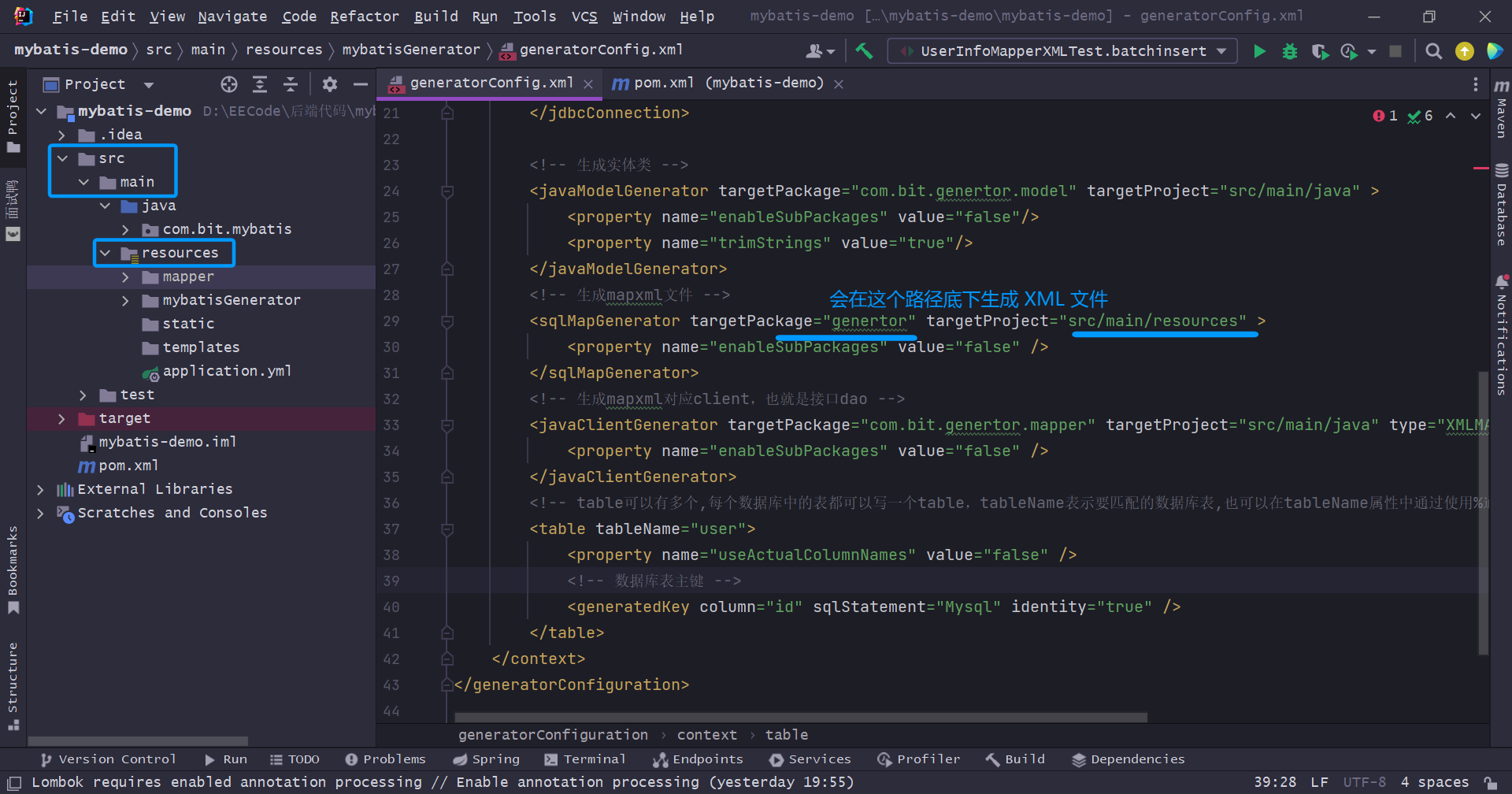Select opened file locate icon in Project panel
1512x794 pixels.
(x=229, y=84)
